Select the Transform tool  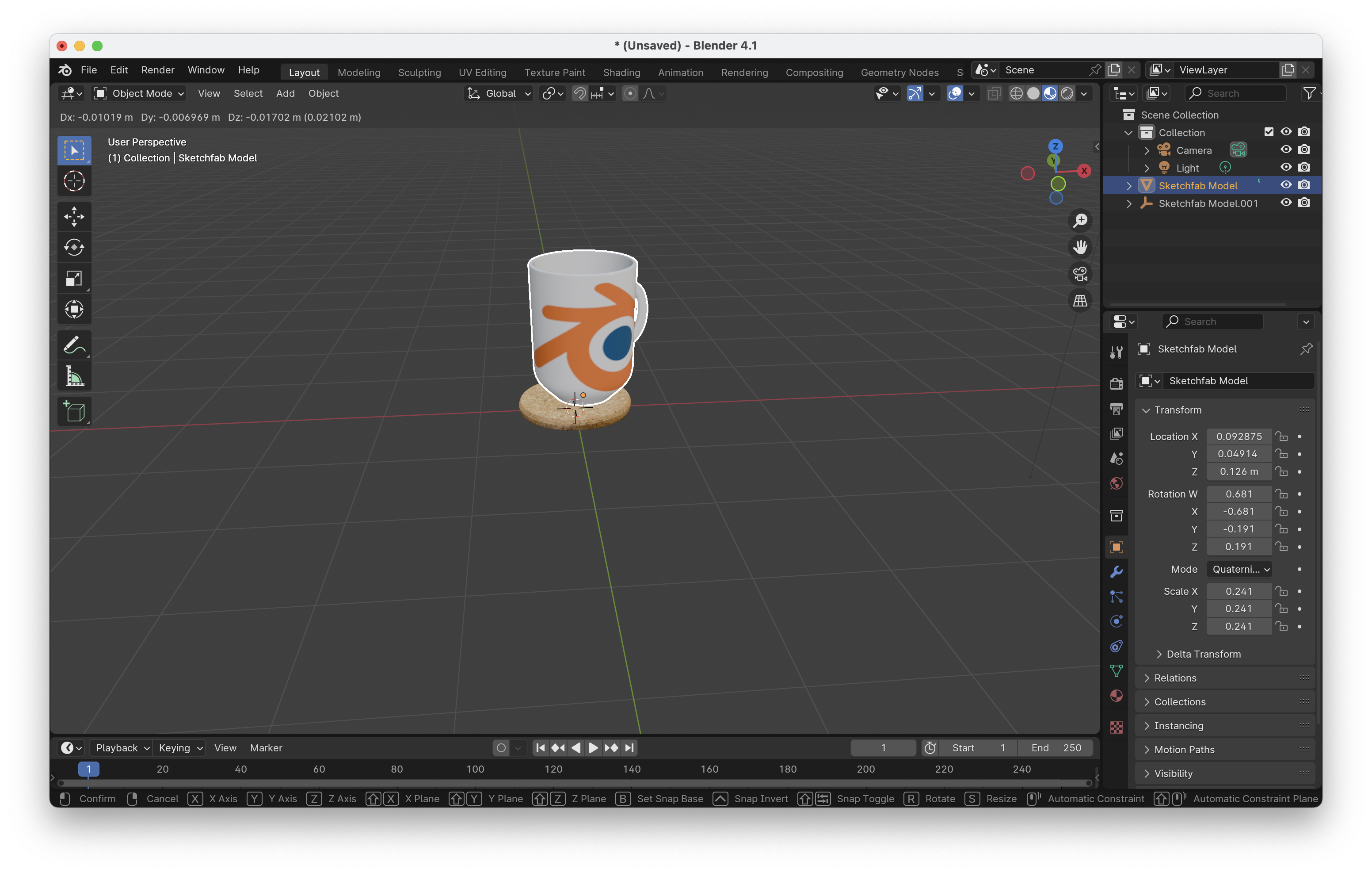tap(74, 310)
